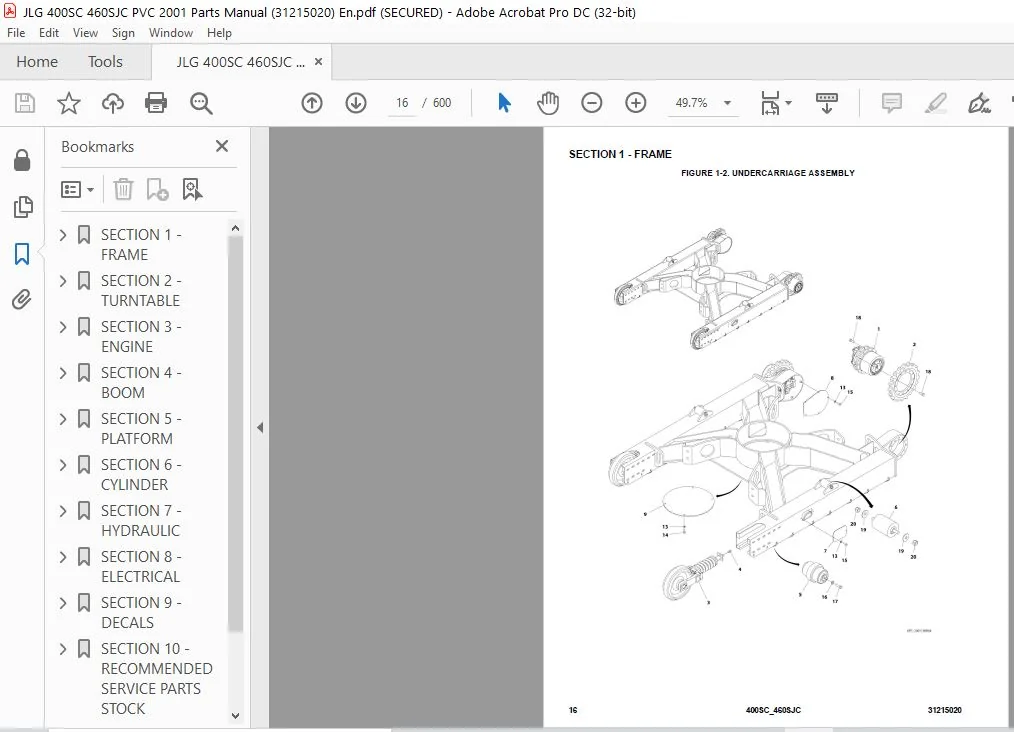Jump to SECTION 7 - HYDRAULIC bookmark
The image size is (1014, 732).
pyautogui.click(x=140, y=520)
